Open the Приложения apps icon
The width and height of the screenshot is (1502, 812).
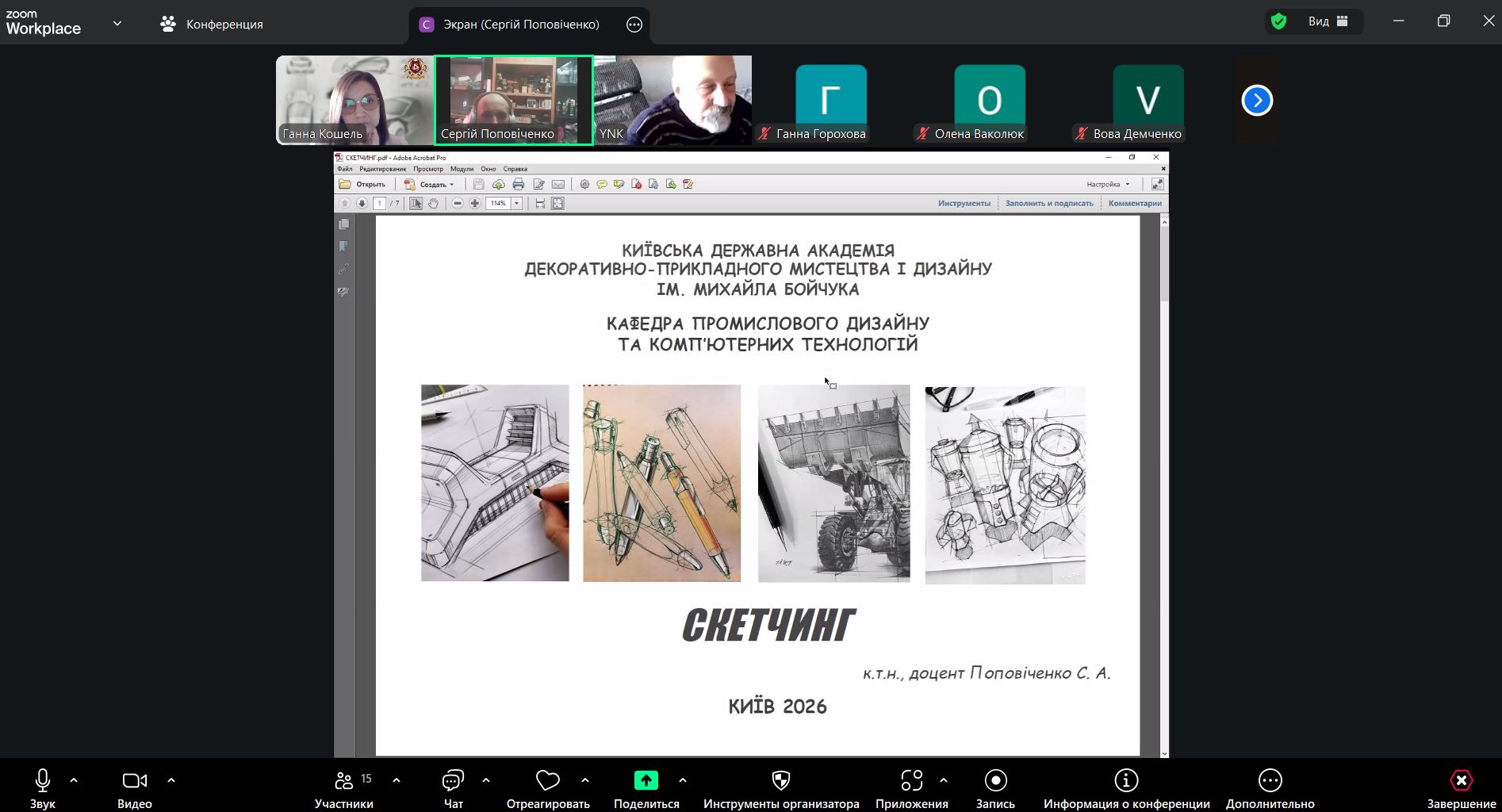pos(911,781)
